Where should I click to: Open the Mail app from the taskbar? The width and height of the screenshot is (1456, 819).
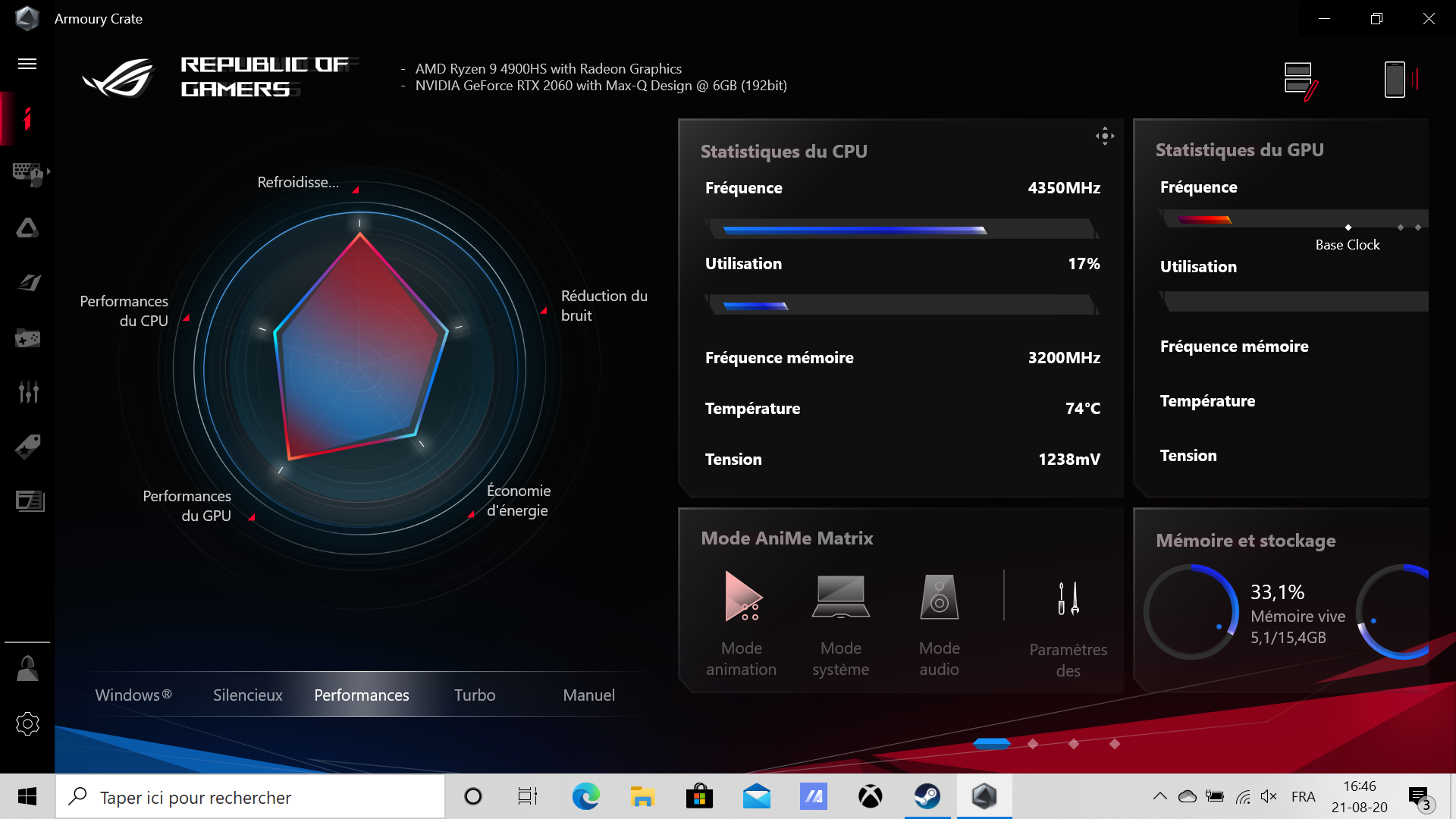pos(756,796)
